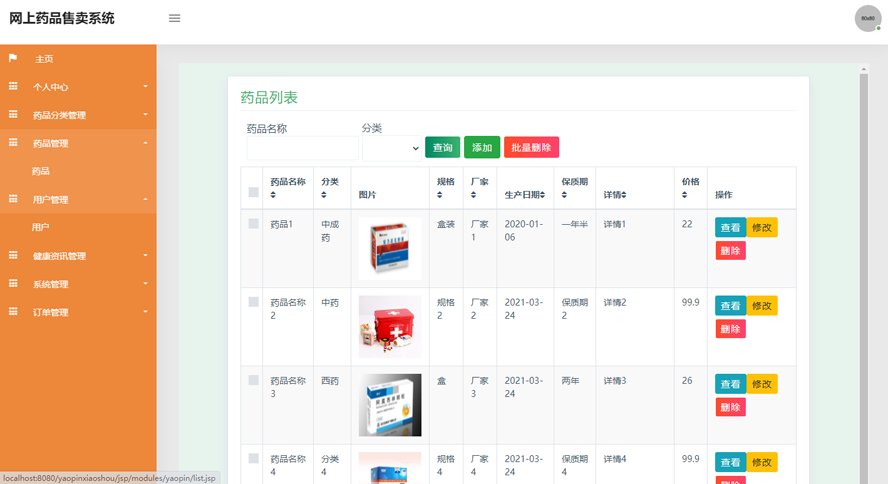Sort by 生产日期 column arrows

click(543, 195)
